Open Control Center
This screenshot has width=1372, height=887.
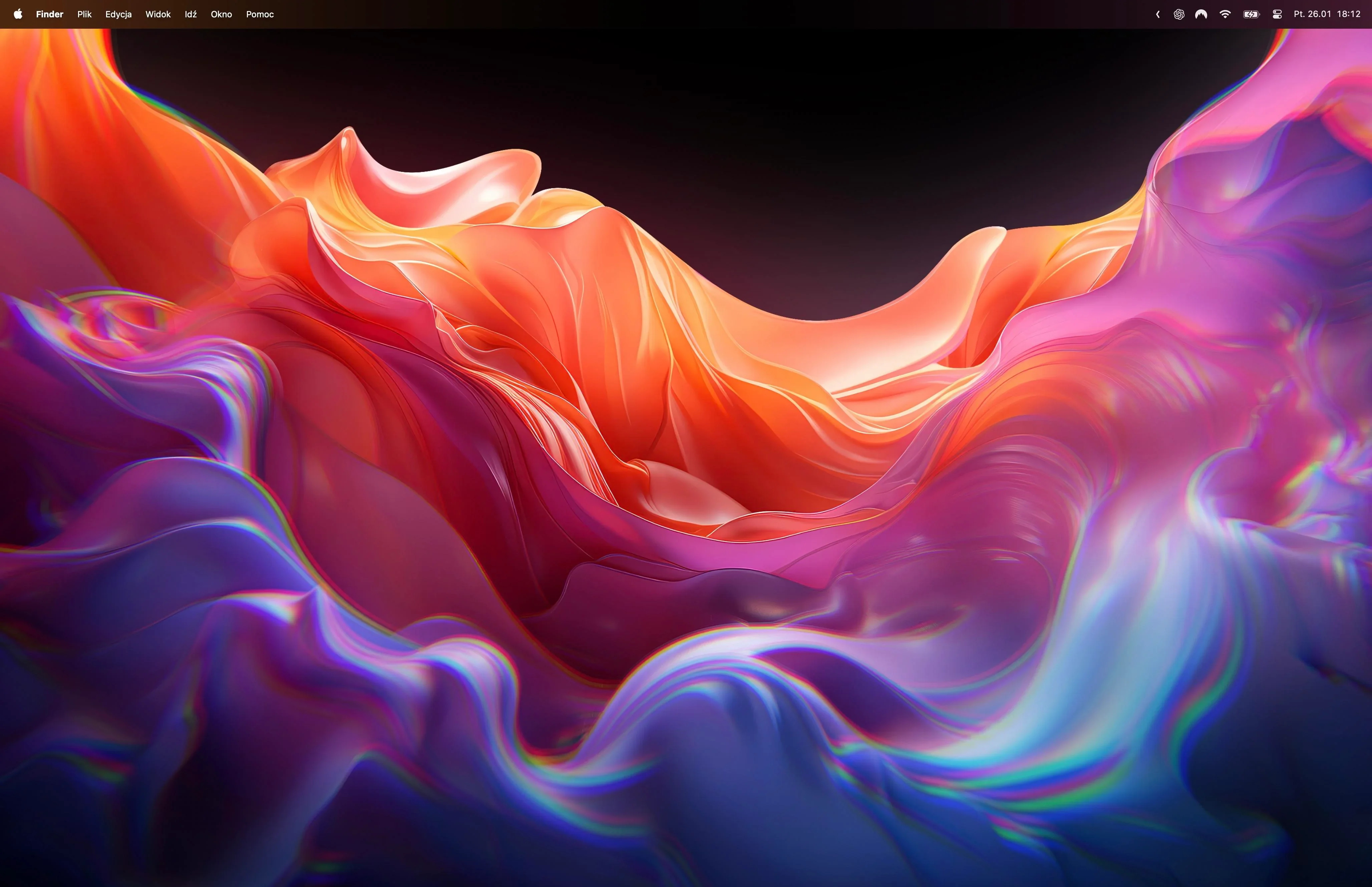click(x=1277, y=14)
